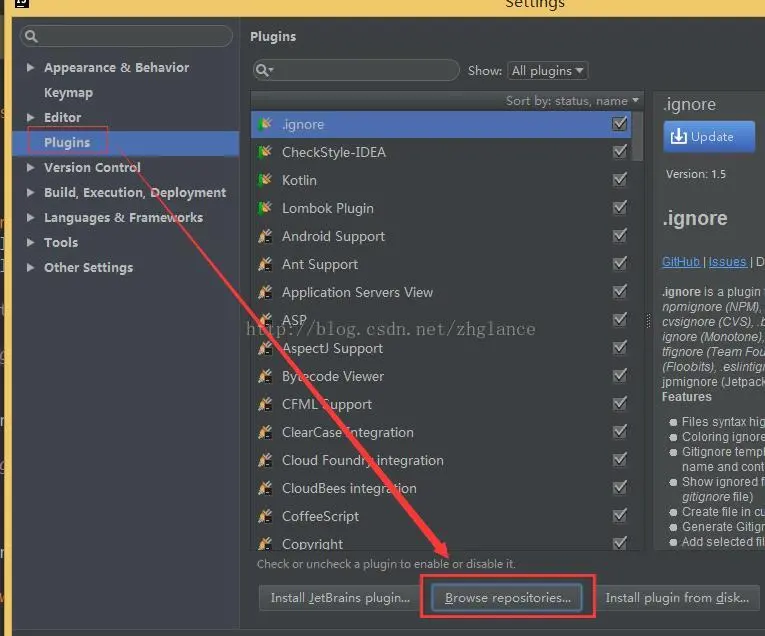Select the Kotlin plugin row
The width and height of the screenshot is (765, 636).
point(442,180)
